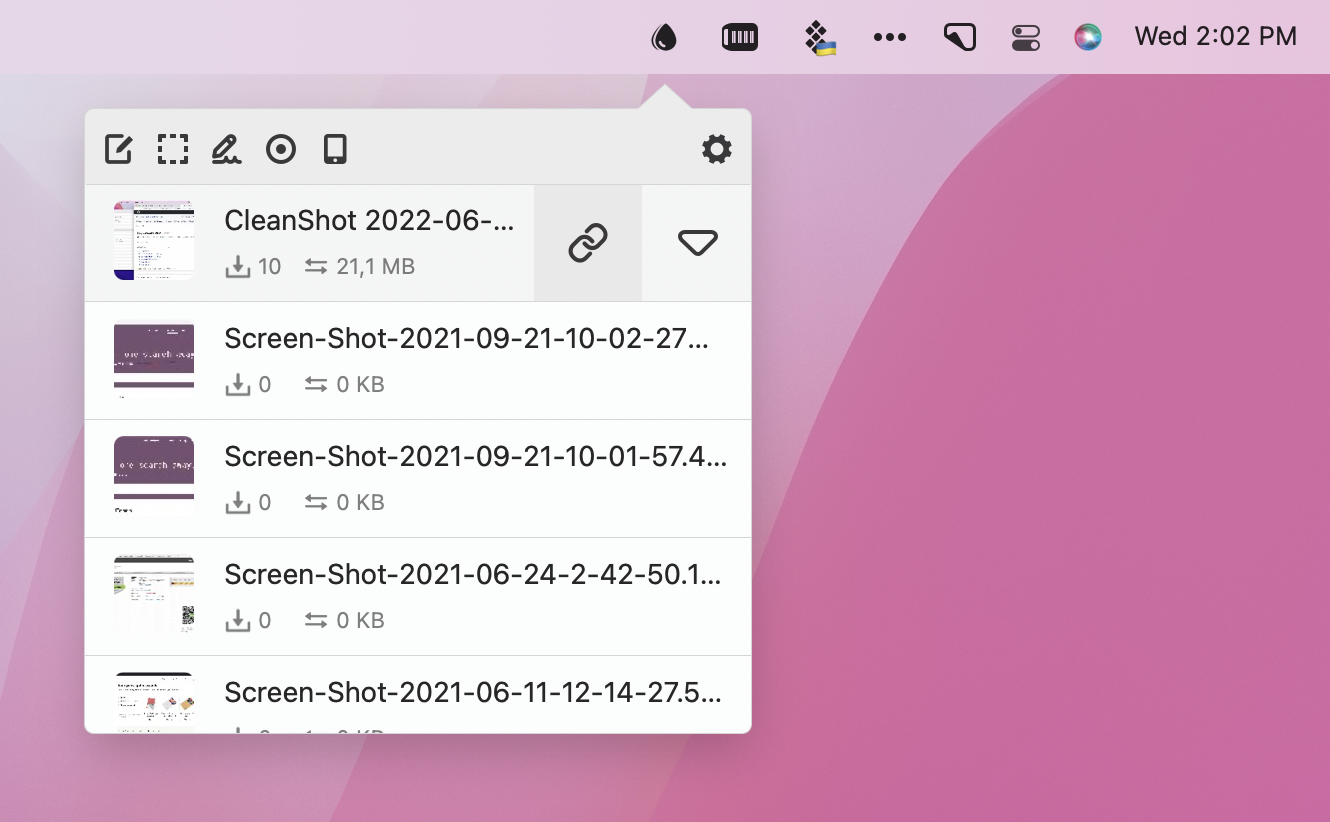Open the annotate and draw tool
Screen dimensions: 1330x822
227,149
